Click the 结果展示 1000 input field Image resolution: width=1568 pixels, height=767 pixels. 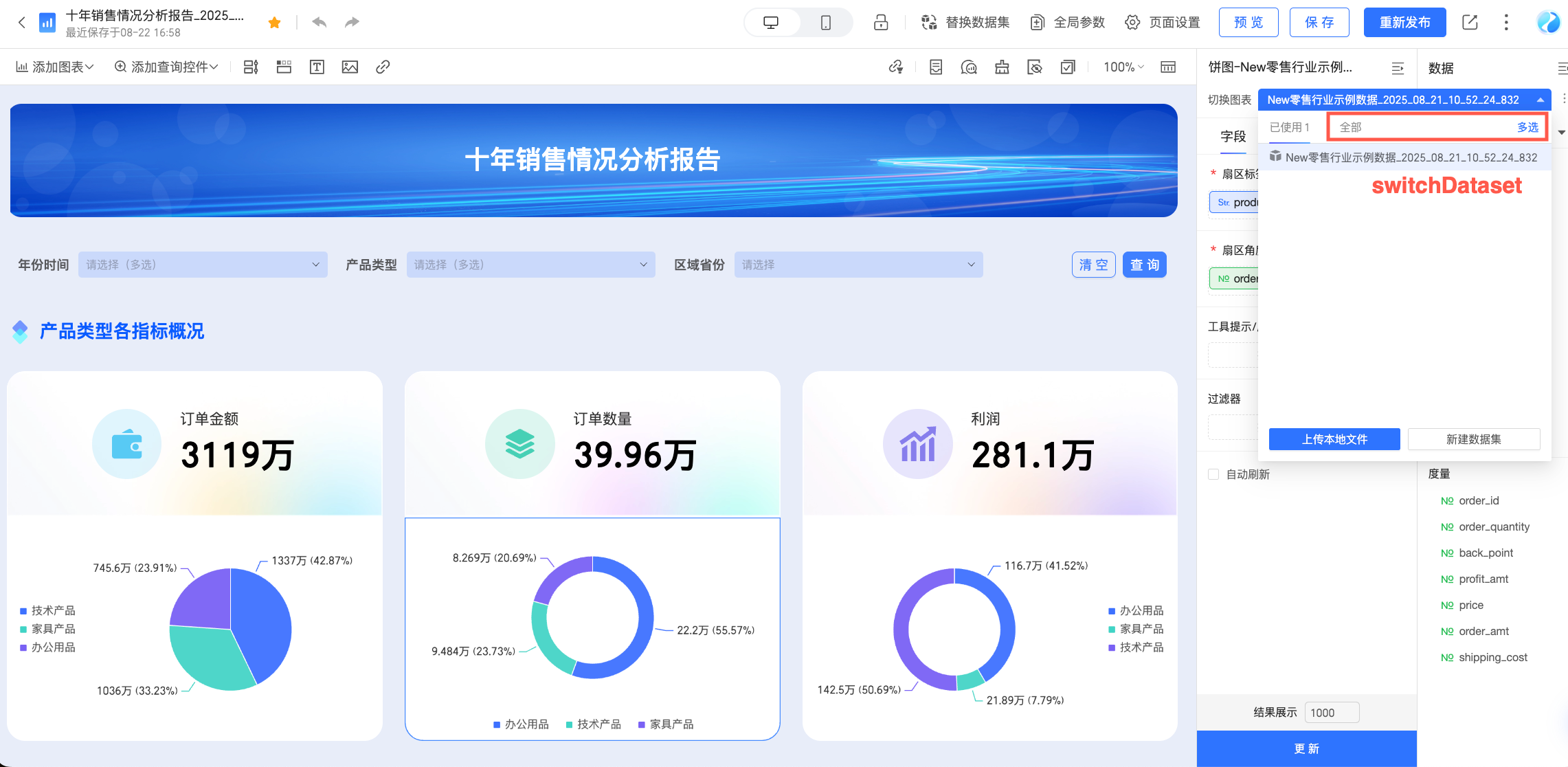1332,713
